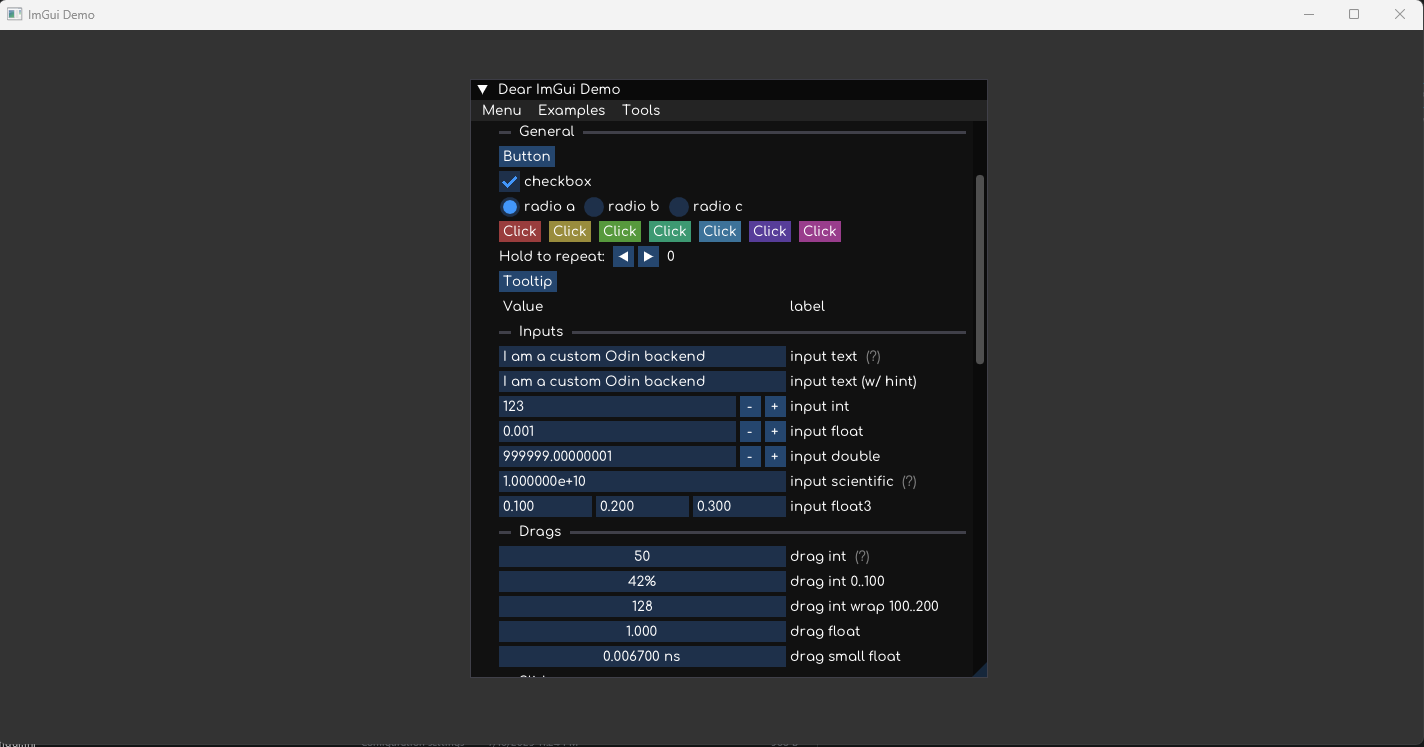Increment input int with plus
The image size is (1424, 747).
click(775, 406)
